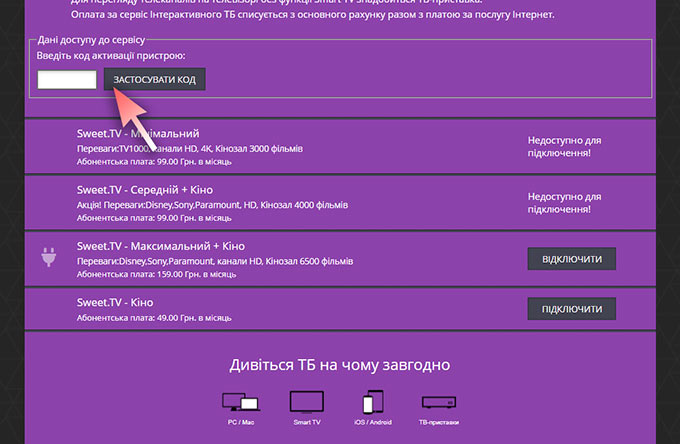
Task: Click the Sweet.TV - Максимальний + Кіно title
Action: [x=161, y=246]
